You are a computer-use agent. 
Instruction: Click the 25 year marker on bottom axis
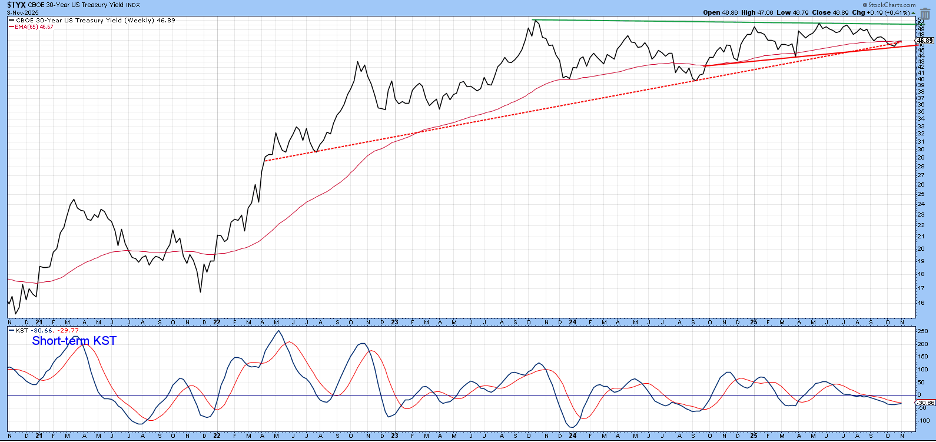751,436
